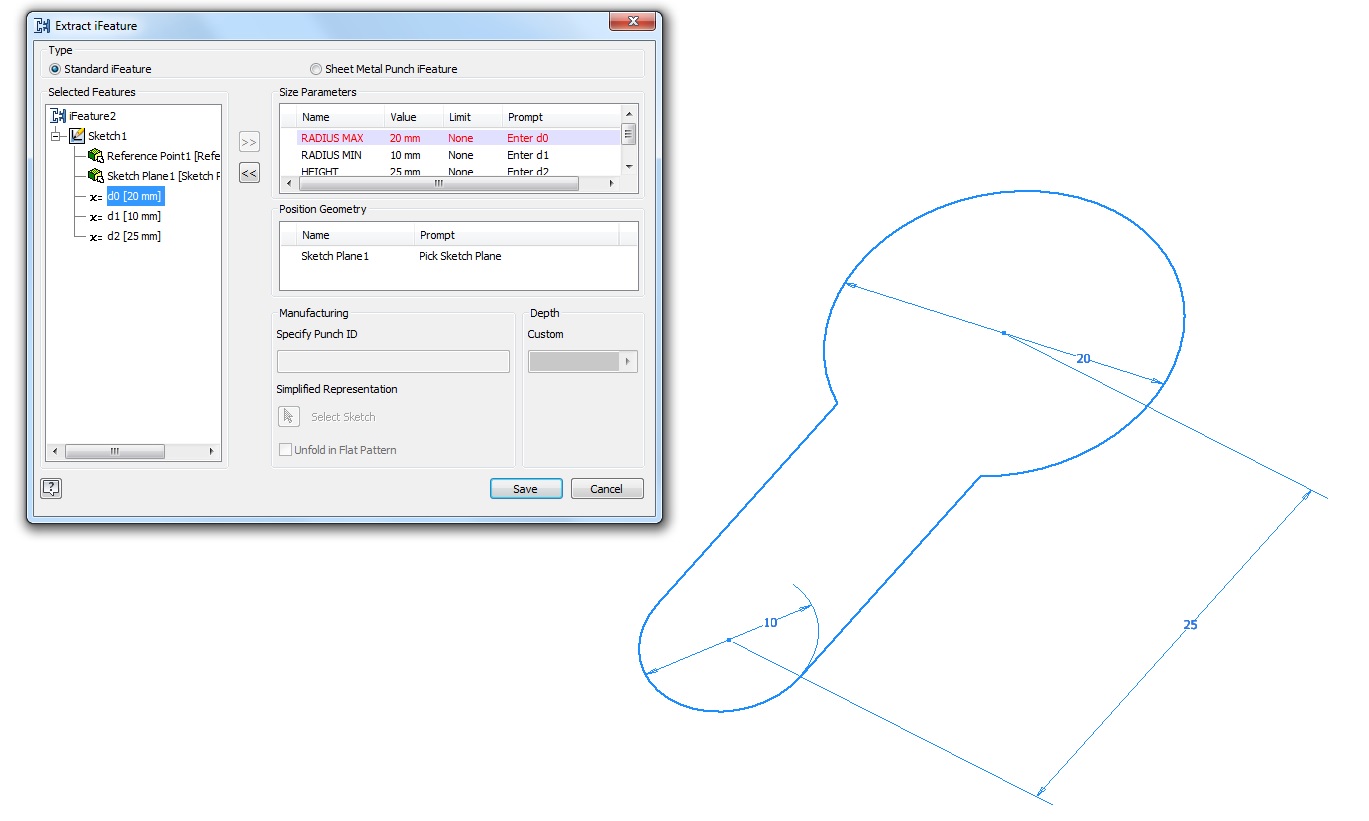Screen dimensions: 1369x821
Task: Select the Sheet Metal Punch iFeature option
Action: [x=316, y=69]
